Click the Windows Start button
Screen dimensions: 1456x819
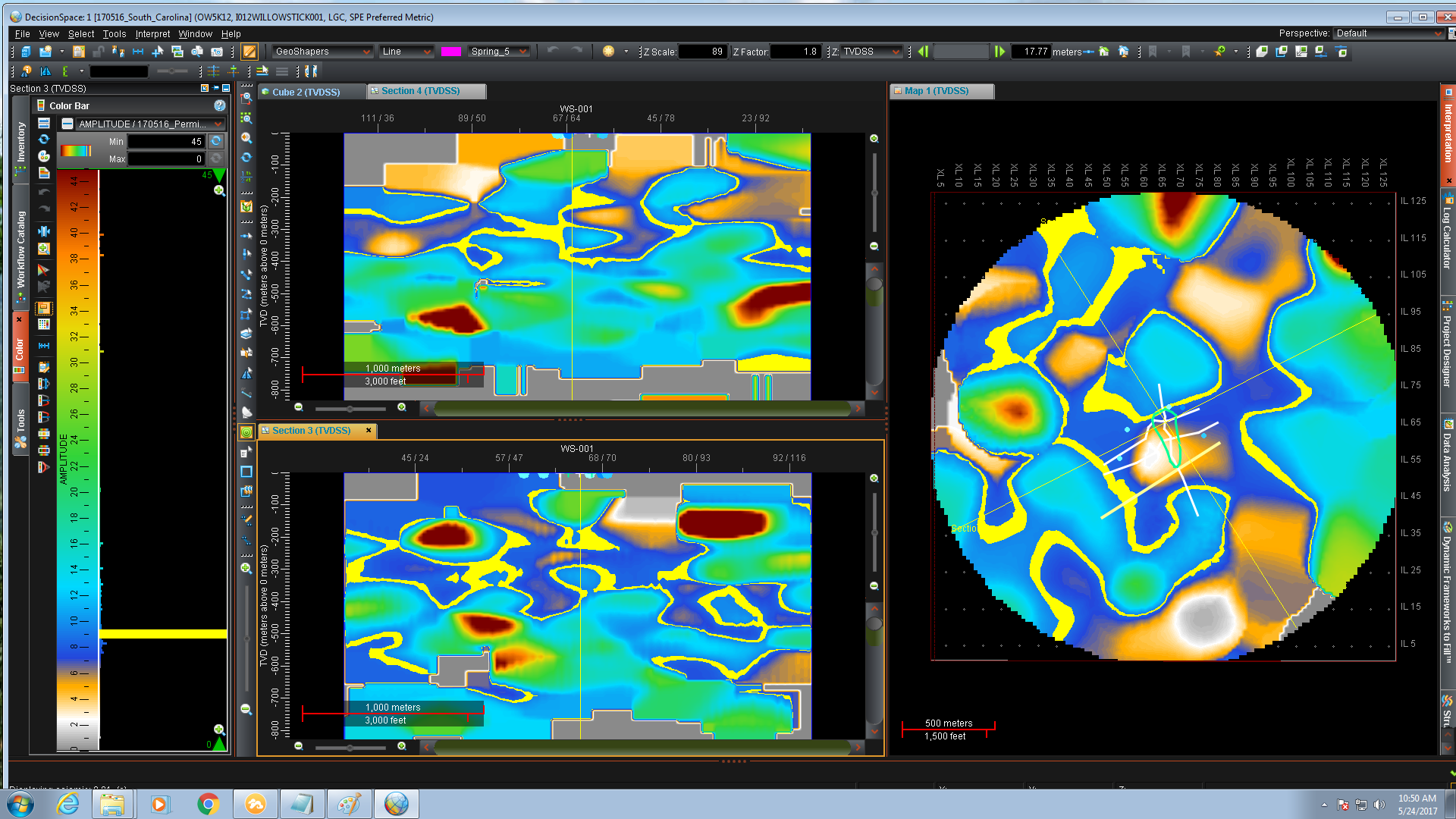click(20, 804)
